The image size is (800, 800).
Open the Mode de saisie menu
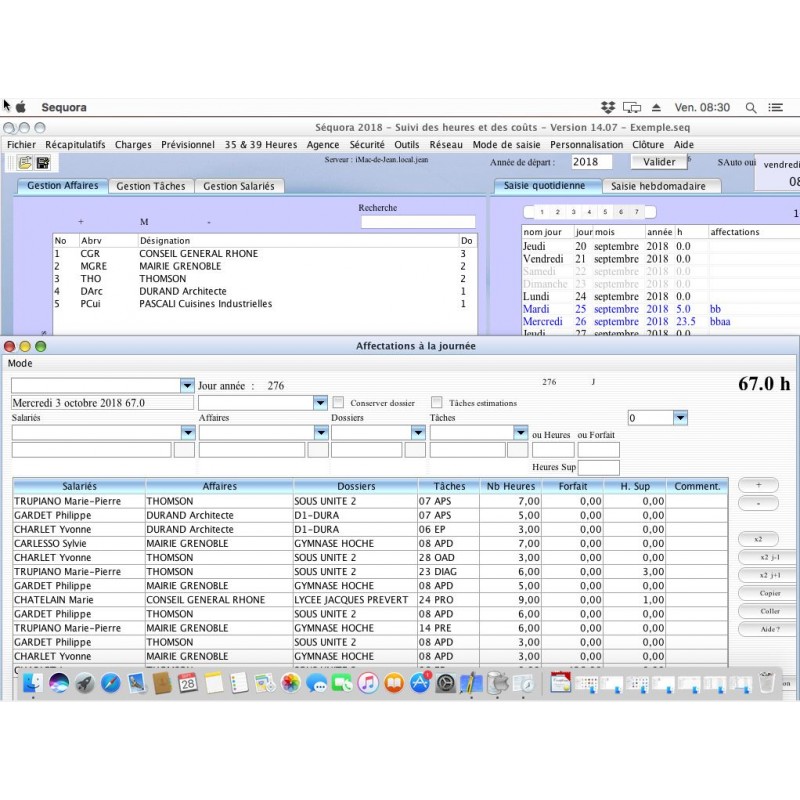tap(506, 145)
